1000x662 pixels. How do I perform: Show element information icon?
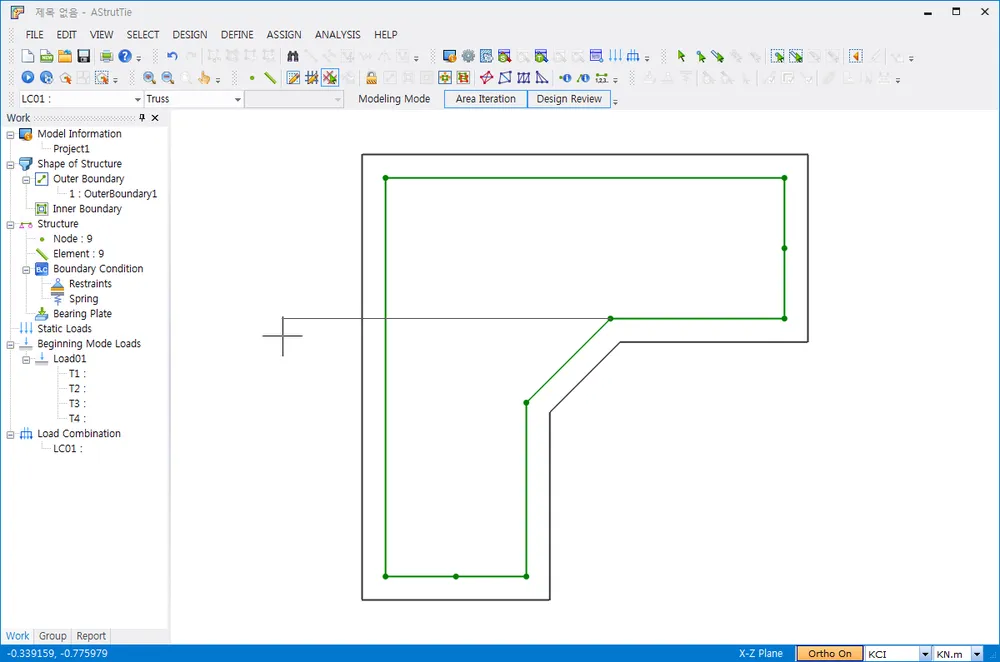pyautogui.click(x=583, y=78)
